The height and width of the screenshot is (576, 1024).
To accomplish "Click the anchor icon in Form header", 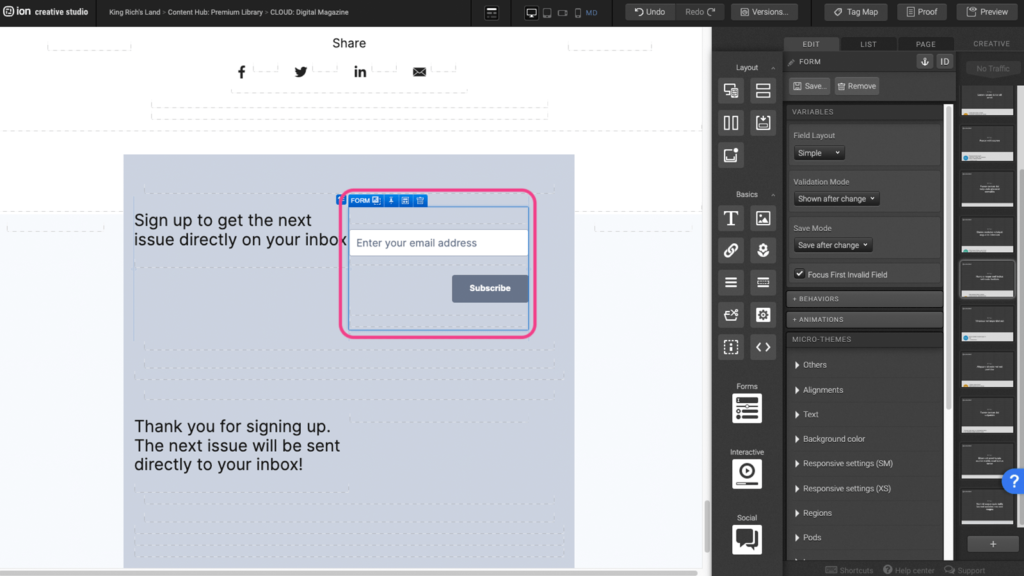I will click(x=924, y=61).
